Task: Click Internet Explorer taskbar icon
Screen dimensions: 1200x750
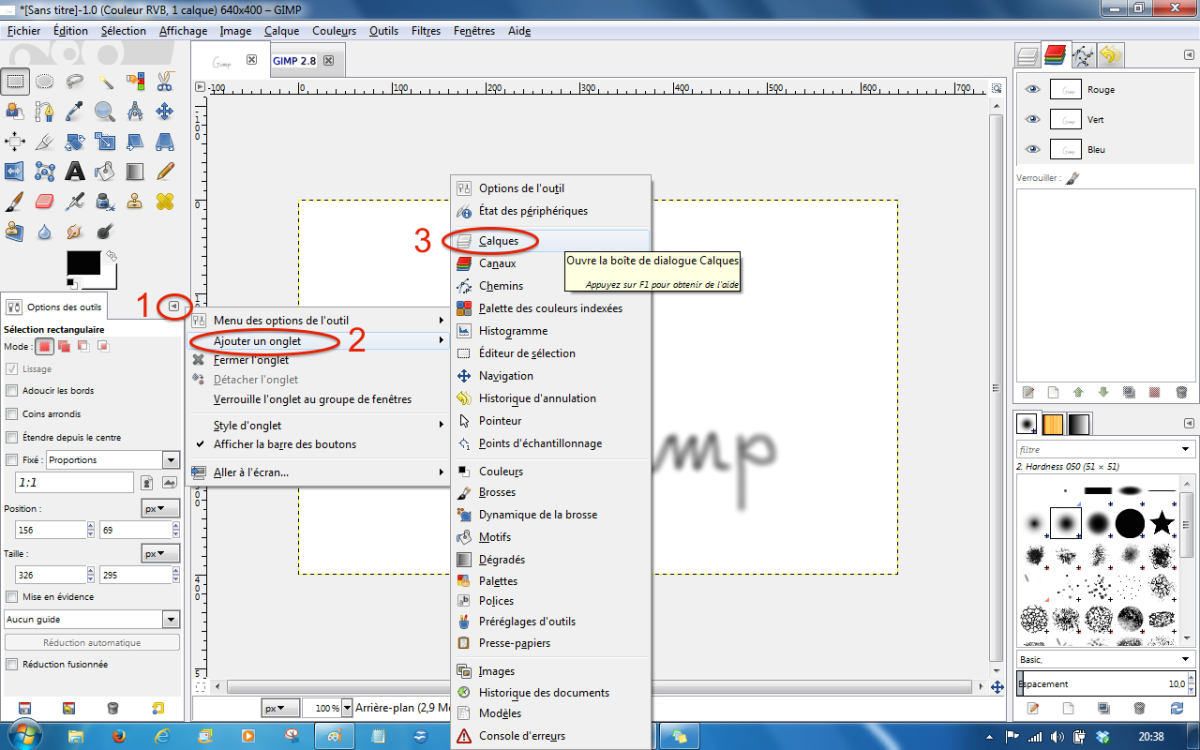Action: [x=163, y=736]
